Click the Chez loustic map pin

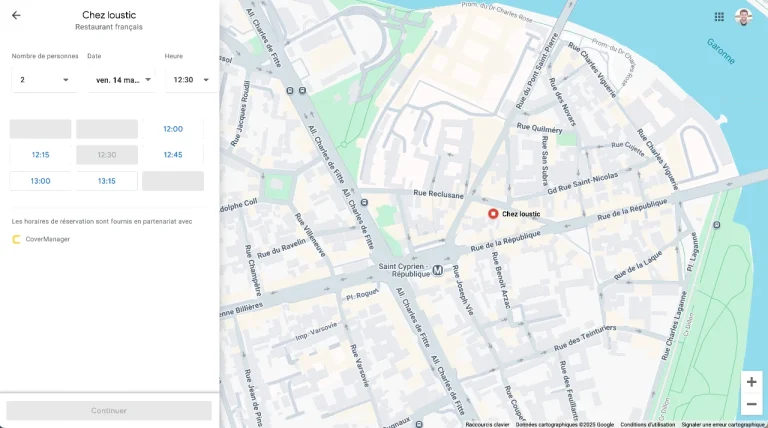(x=493, y=214)
